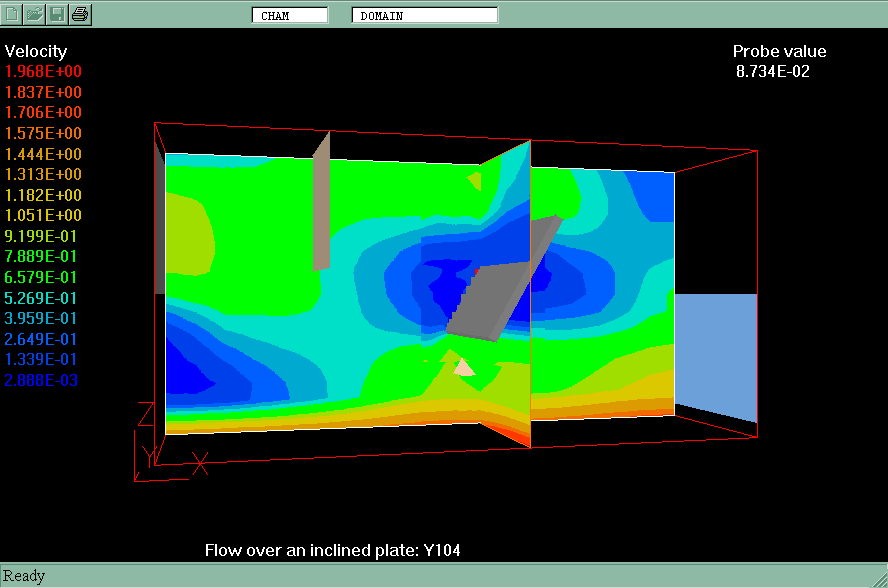Click the DOMAIN text field
The width and height of the screenshot is (888, 588).
pyautogui.click(x=424, y=15)
